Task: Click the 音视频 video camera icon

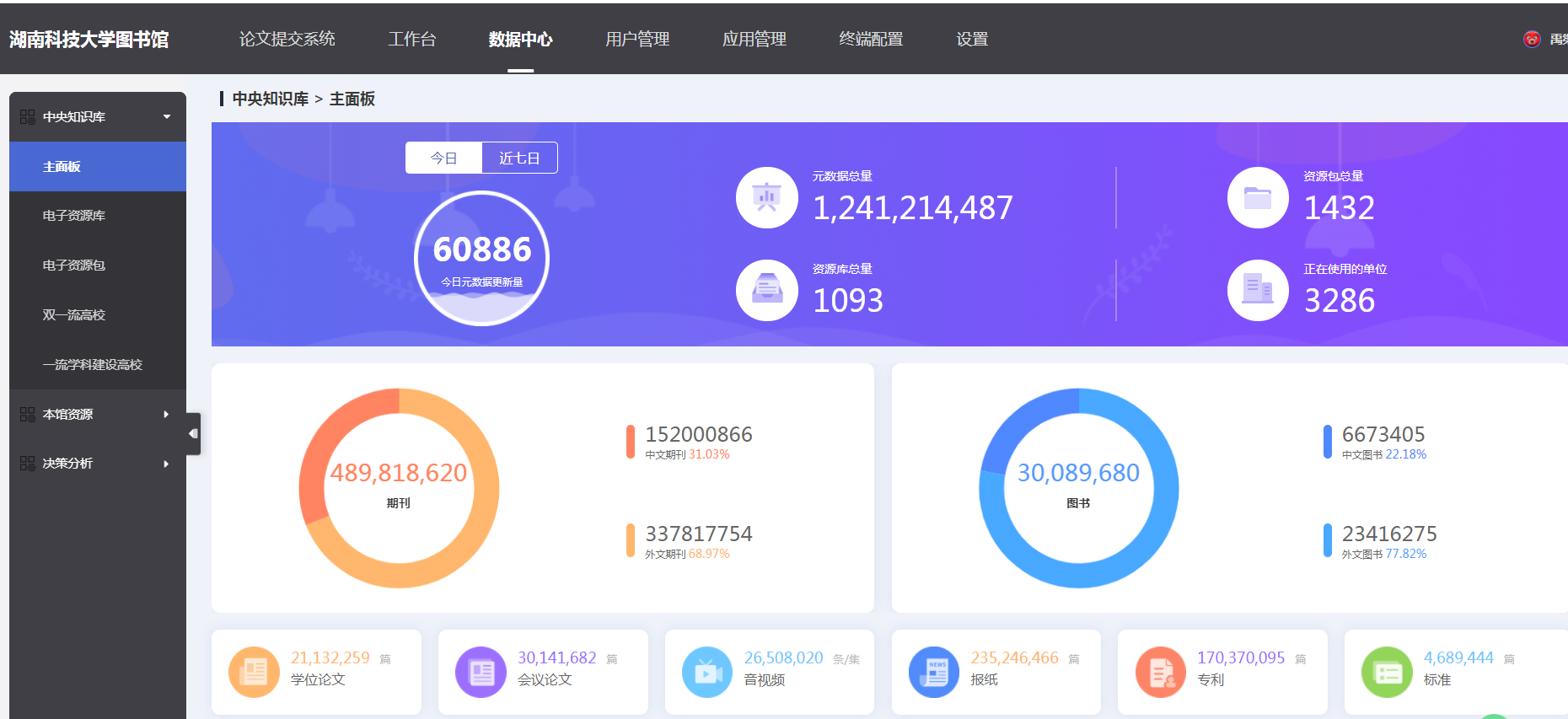Action: pos(707,672)
